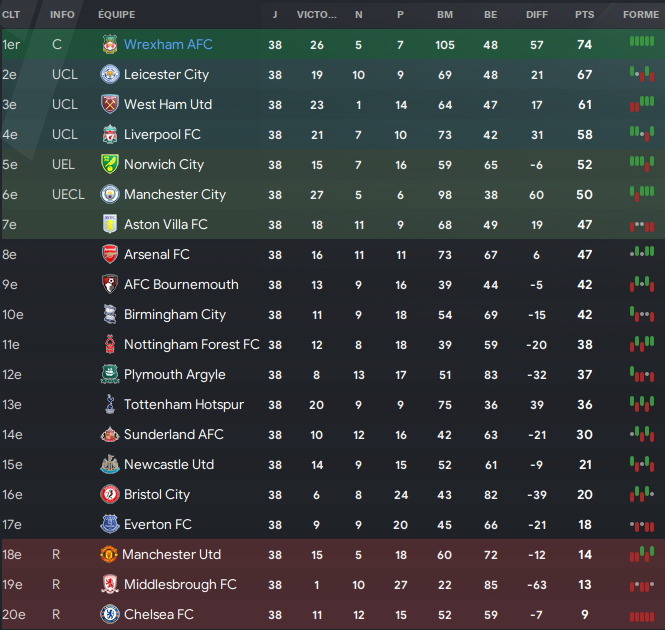Click the Norwich City crest icon

(110, 165)
